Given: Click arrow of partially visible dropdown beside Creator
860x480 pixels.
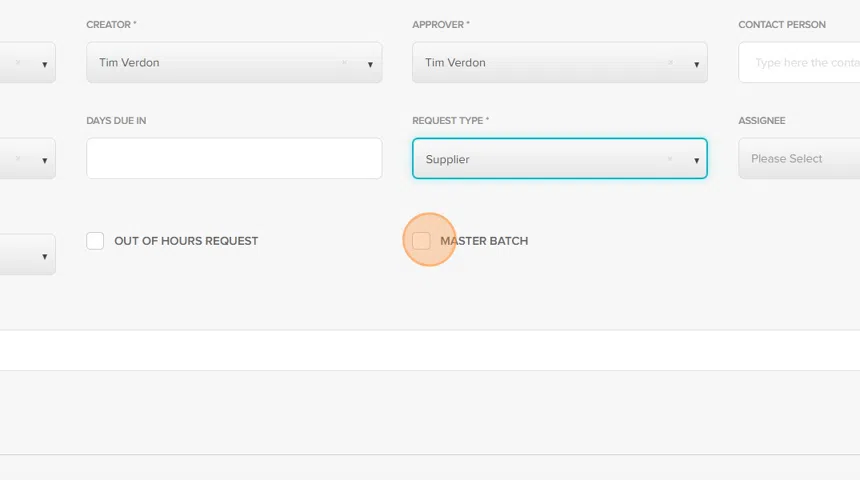Looking at the screenshot, I should pyautogui.click(x=44, y=64).
